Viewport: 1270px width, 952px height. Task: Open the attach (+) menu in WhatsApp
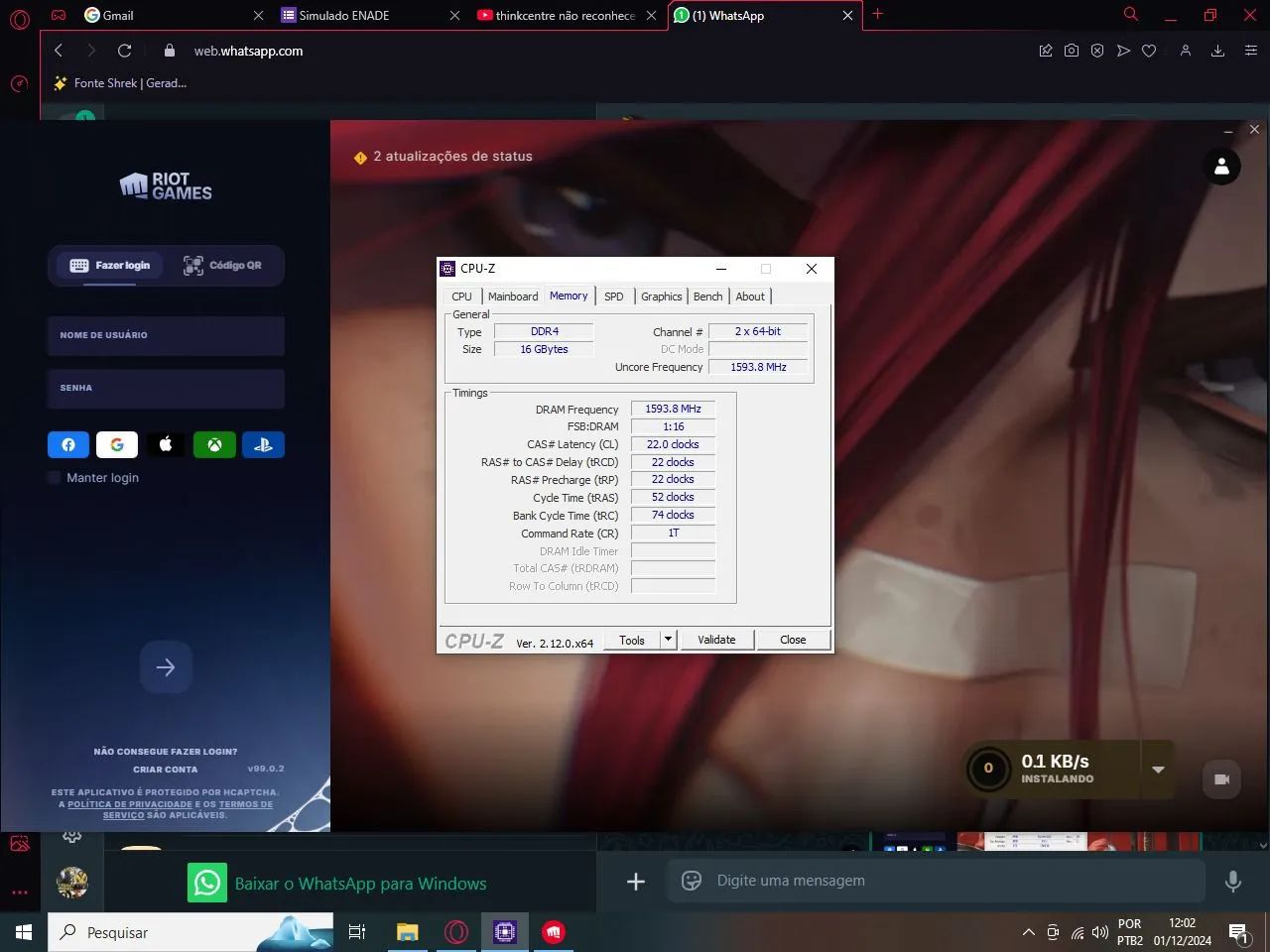coord(636,881)
